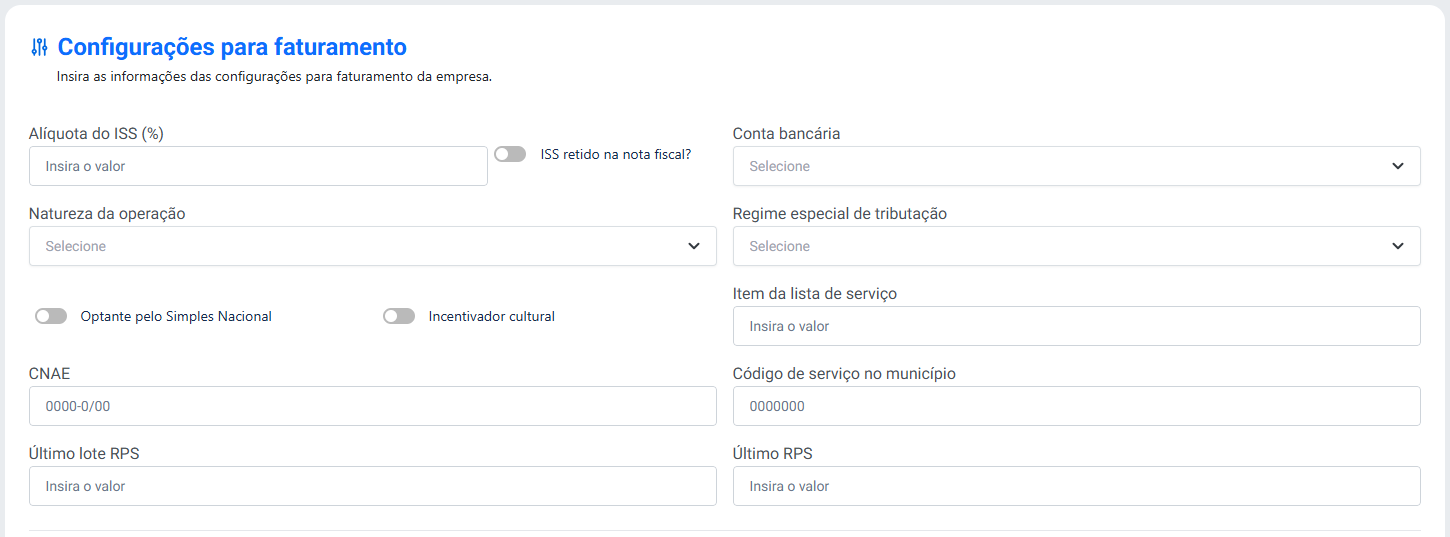Screen dimensions: 1450x537
Task: Click the CNAE input field
Action: point(372,406)
